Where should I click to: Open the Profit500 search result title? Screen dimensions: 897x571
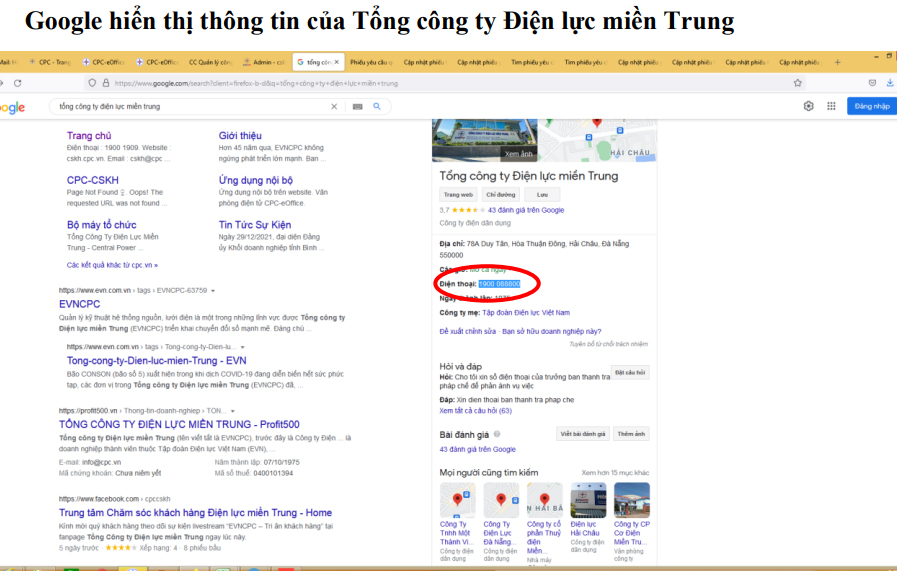179,424
